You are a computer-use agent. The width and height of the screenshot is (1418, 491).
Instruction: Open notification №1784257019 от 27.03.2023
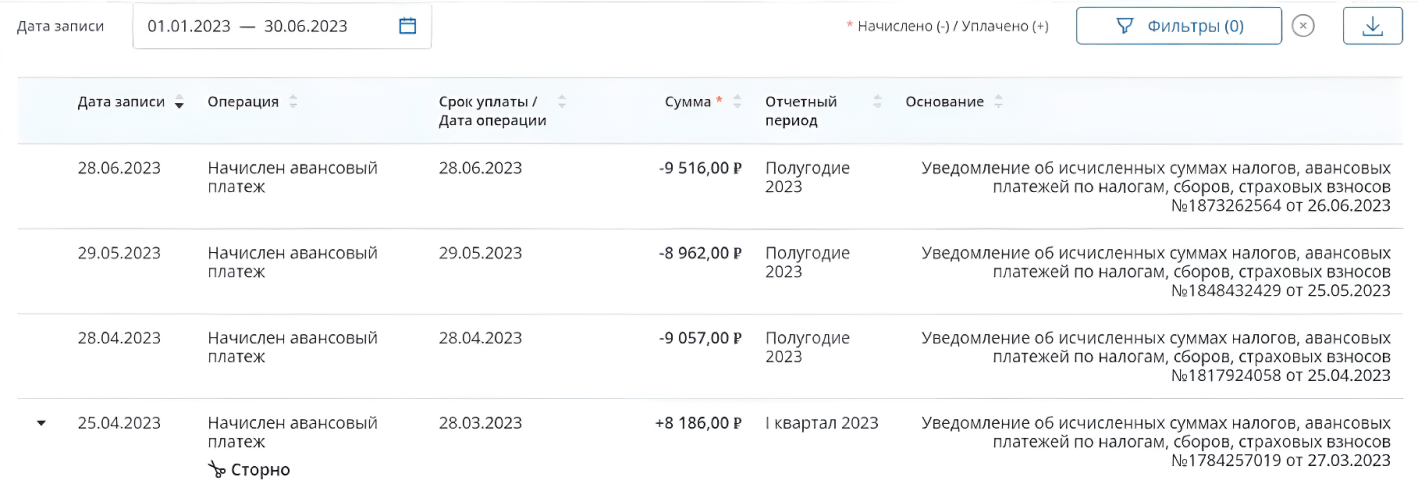tap(1156, 442)
